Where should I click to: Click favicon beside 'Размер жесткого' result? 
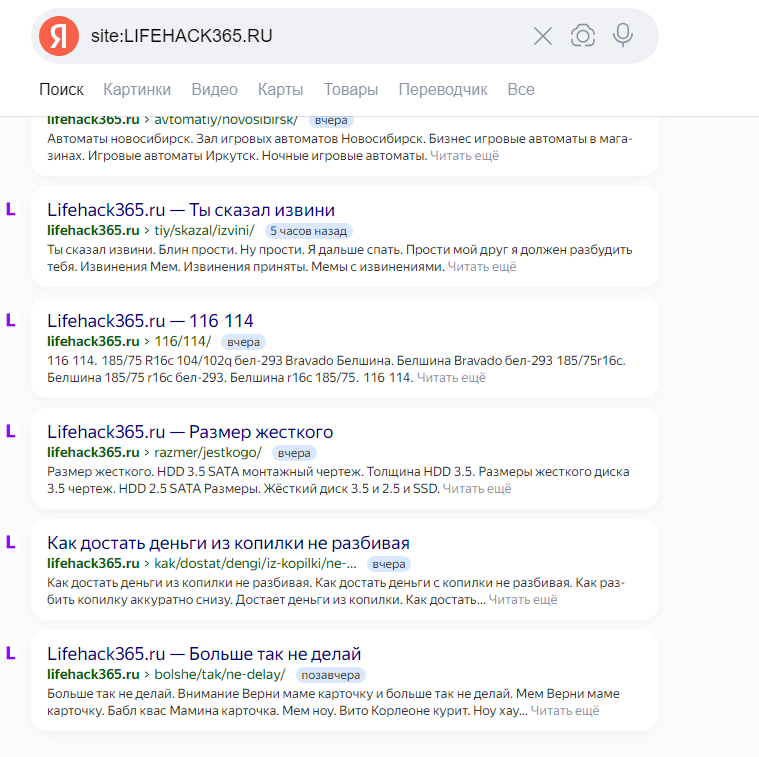click(11, 431)
